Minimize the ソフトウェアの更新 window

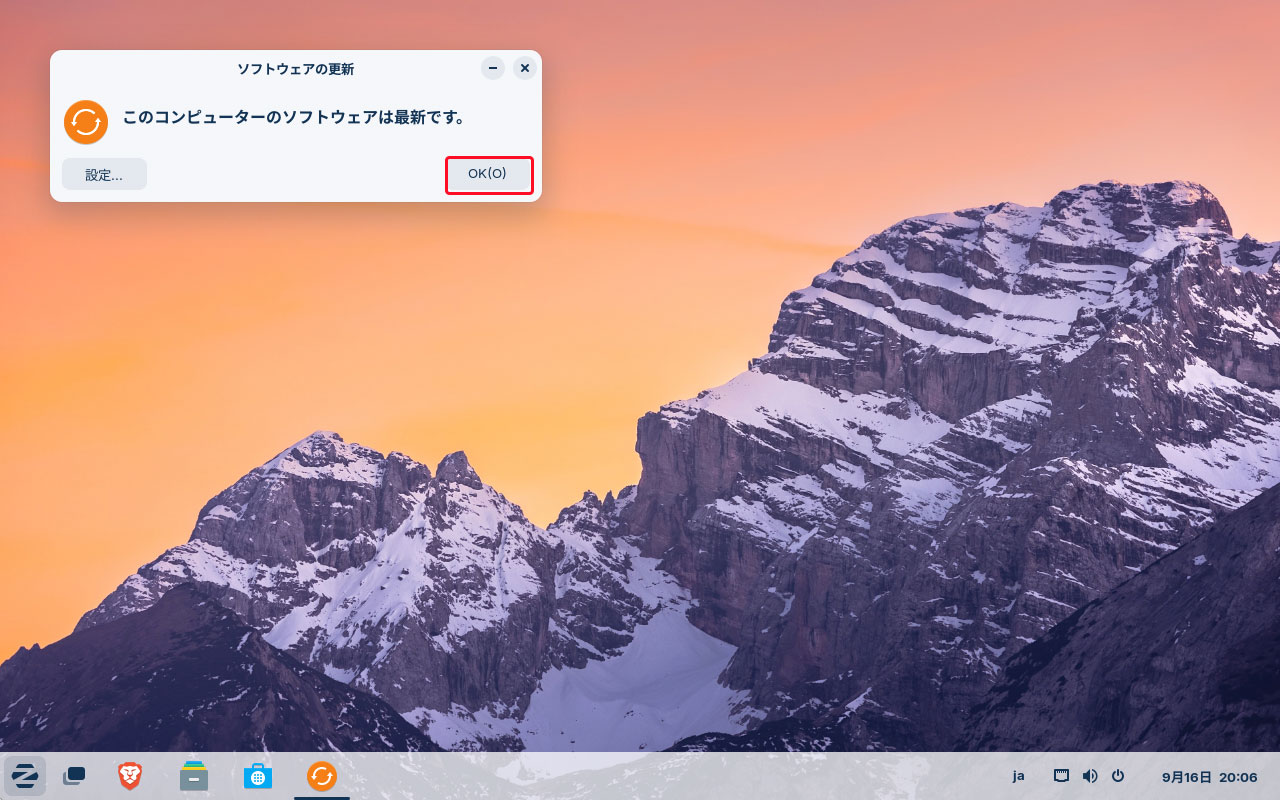click(x=493, y=68)
